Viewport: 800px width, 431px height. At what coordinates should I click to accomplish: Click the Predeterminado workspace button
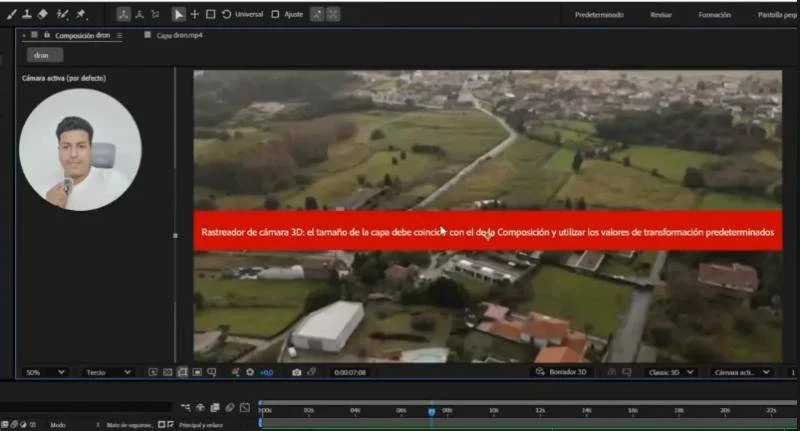coord(599,15)
